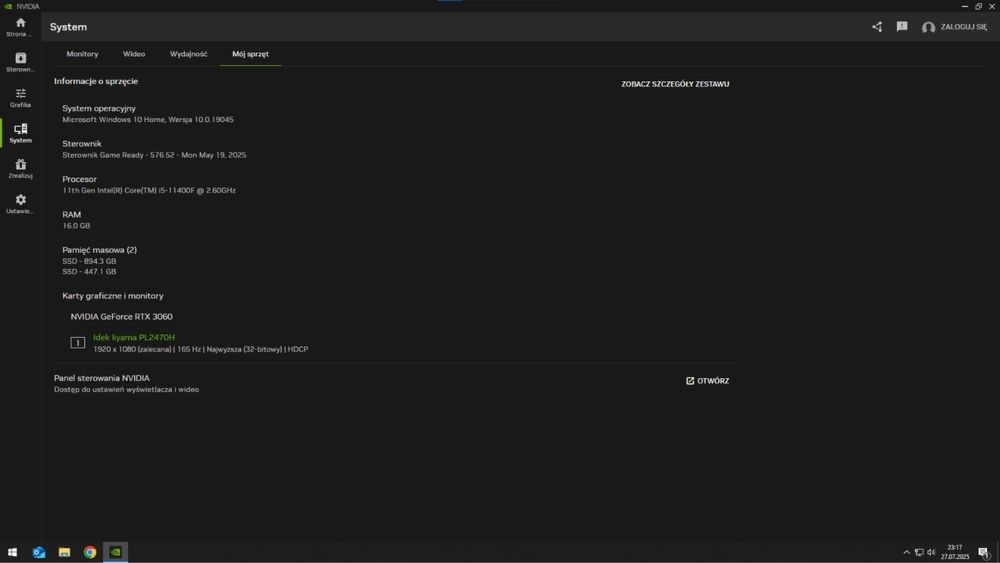Click the Informacje o sprzęcie heading

(96, 81)
